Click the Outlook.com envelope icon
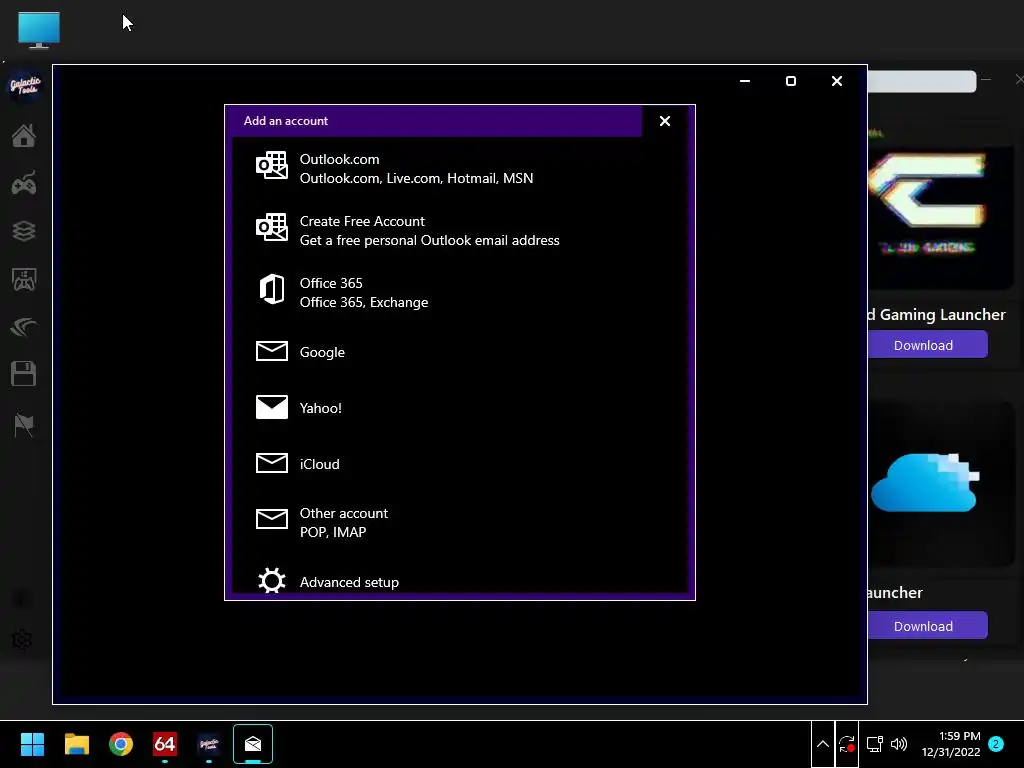Screen dimensions: 1024x768 click(x=272, y=165)
